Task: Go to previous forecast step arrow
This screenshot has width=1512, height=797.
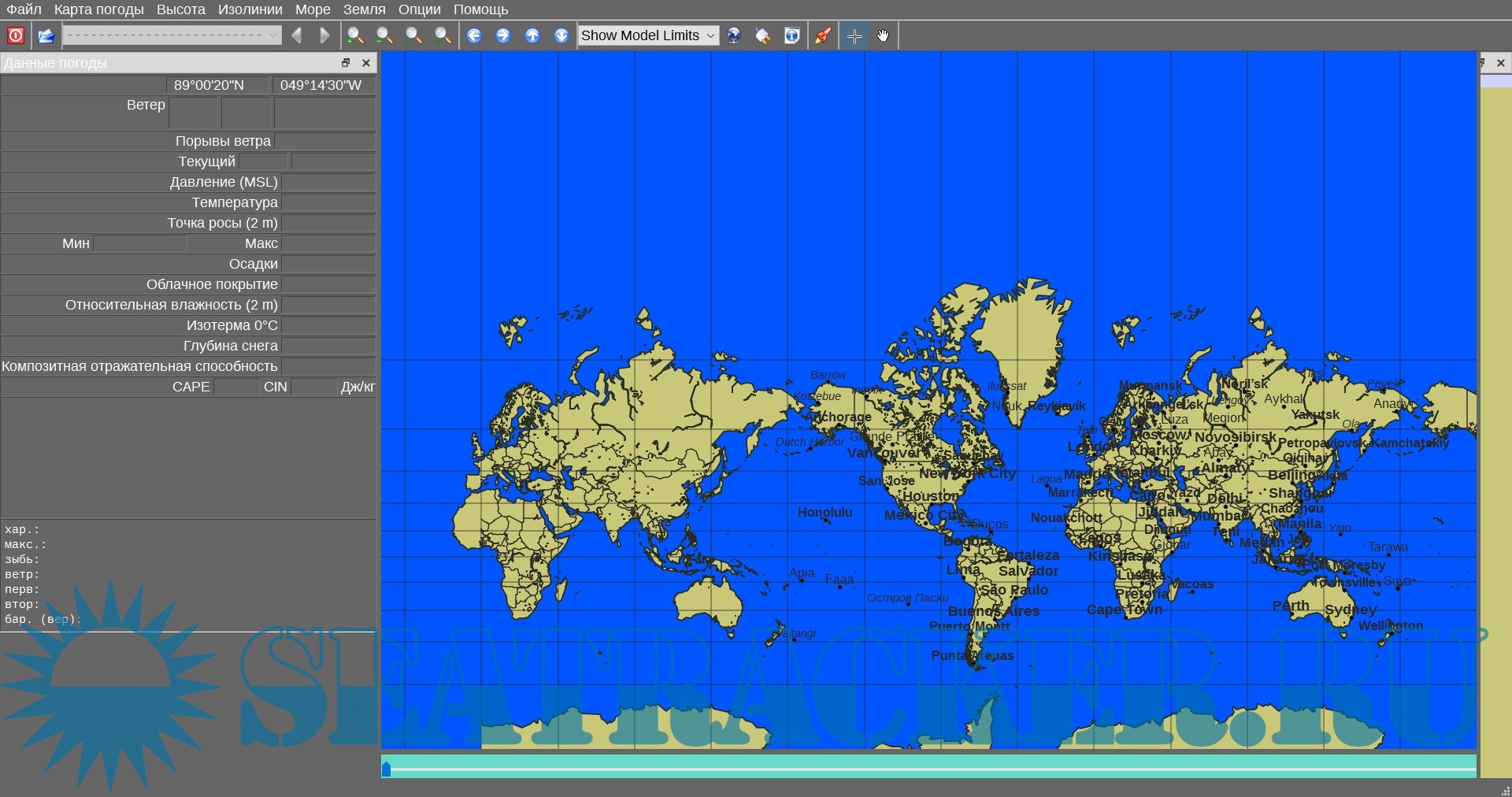Action: click(297, 35)
